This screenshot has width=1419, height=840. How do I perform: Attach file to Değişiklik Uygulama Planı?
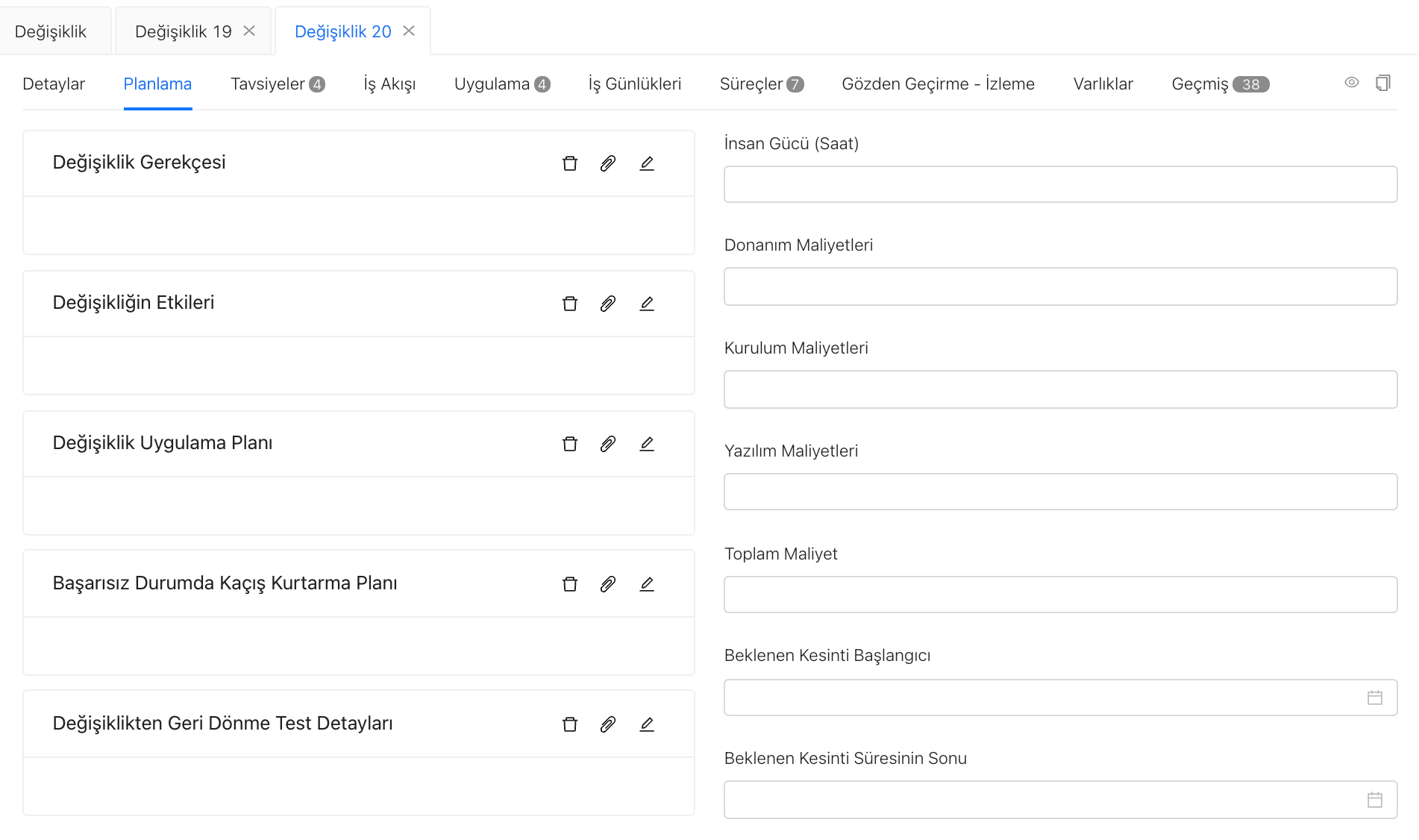point(608,444)
